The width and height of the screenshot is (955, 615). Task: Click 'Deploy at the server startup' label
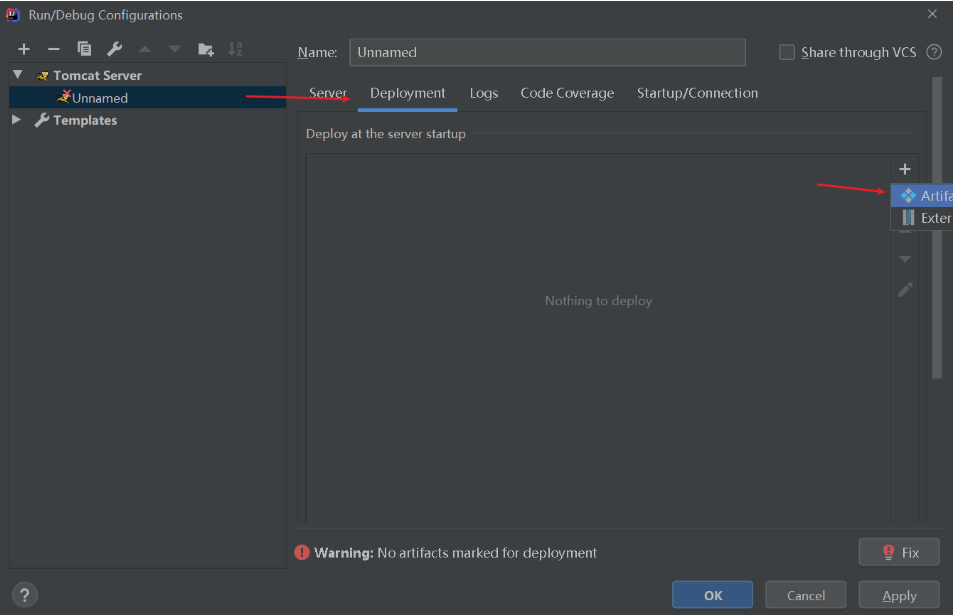386,134
